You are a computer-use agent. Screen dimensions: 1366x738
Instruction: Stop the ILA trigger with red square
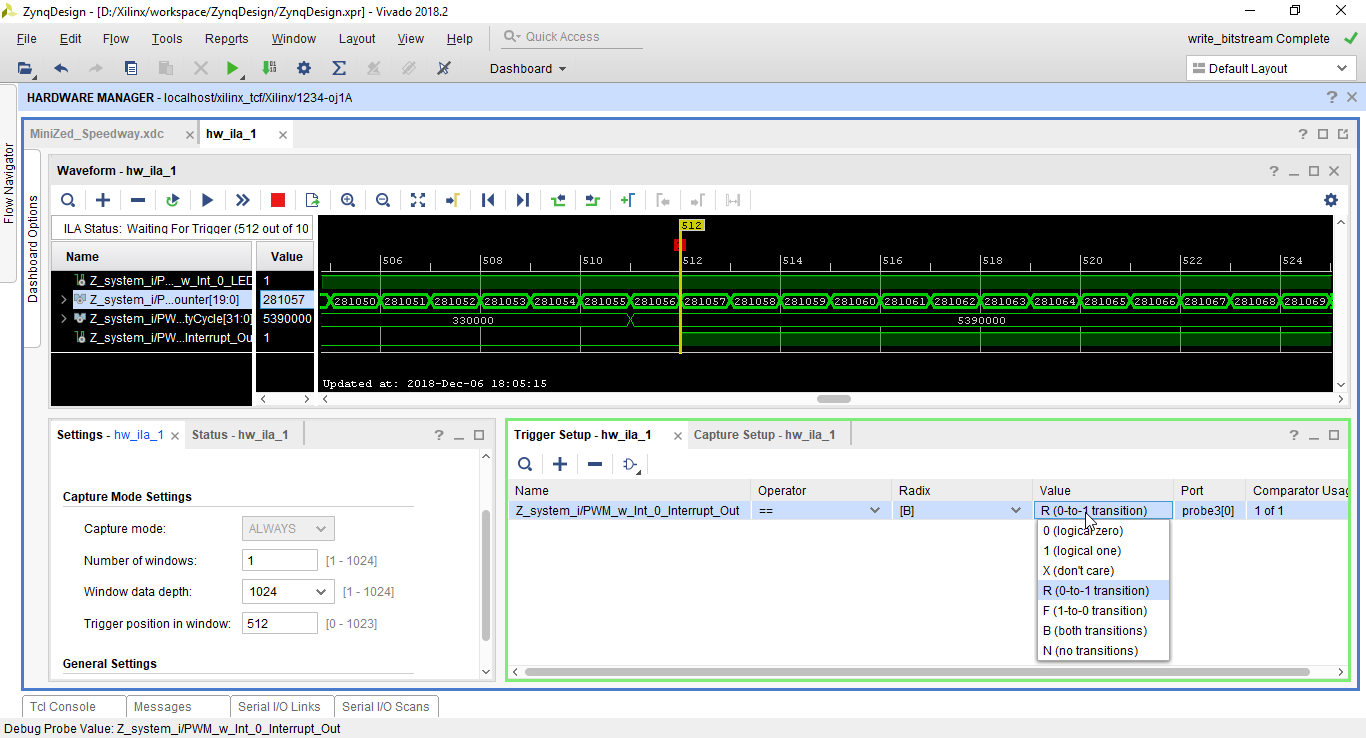[x=278, y=200]
